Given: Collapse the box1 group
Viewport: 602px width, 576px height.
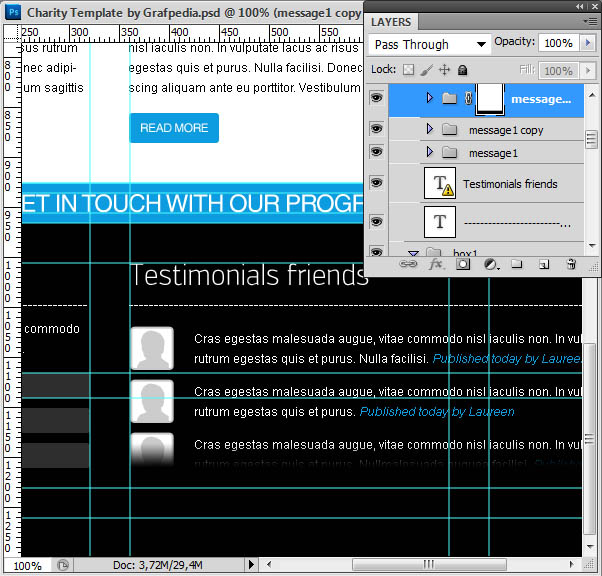Looking at the screenshot, I should point(413,253).
